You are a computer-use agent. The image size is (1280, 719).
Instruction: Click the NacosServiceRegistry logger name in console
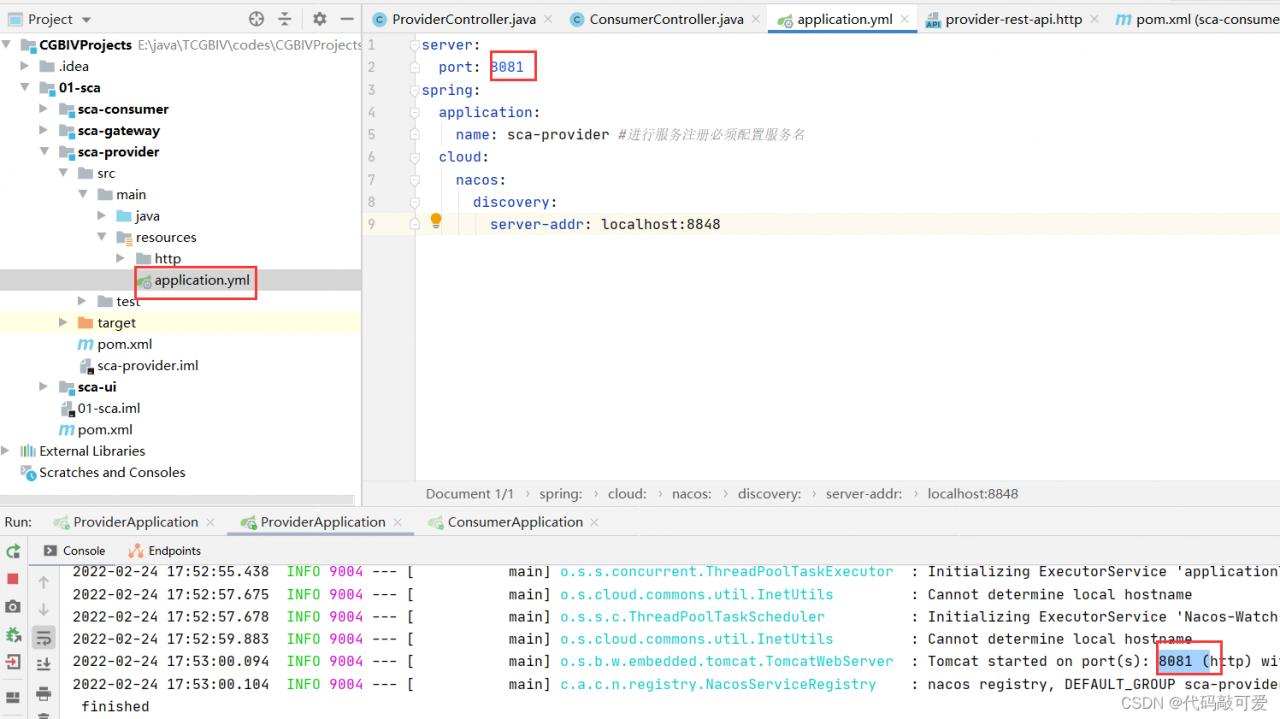pos(718,684)
